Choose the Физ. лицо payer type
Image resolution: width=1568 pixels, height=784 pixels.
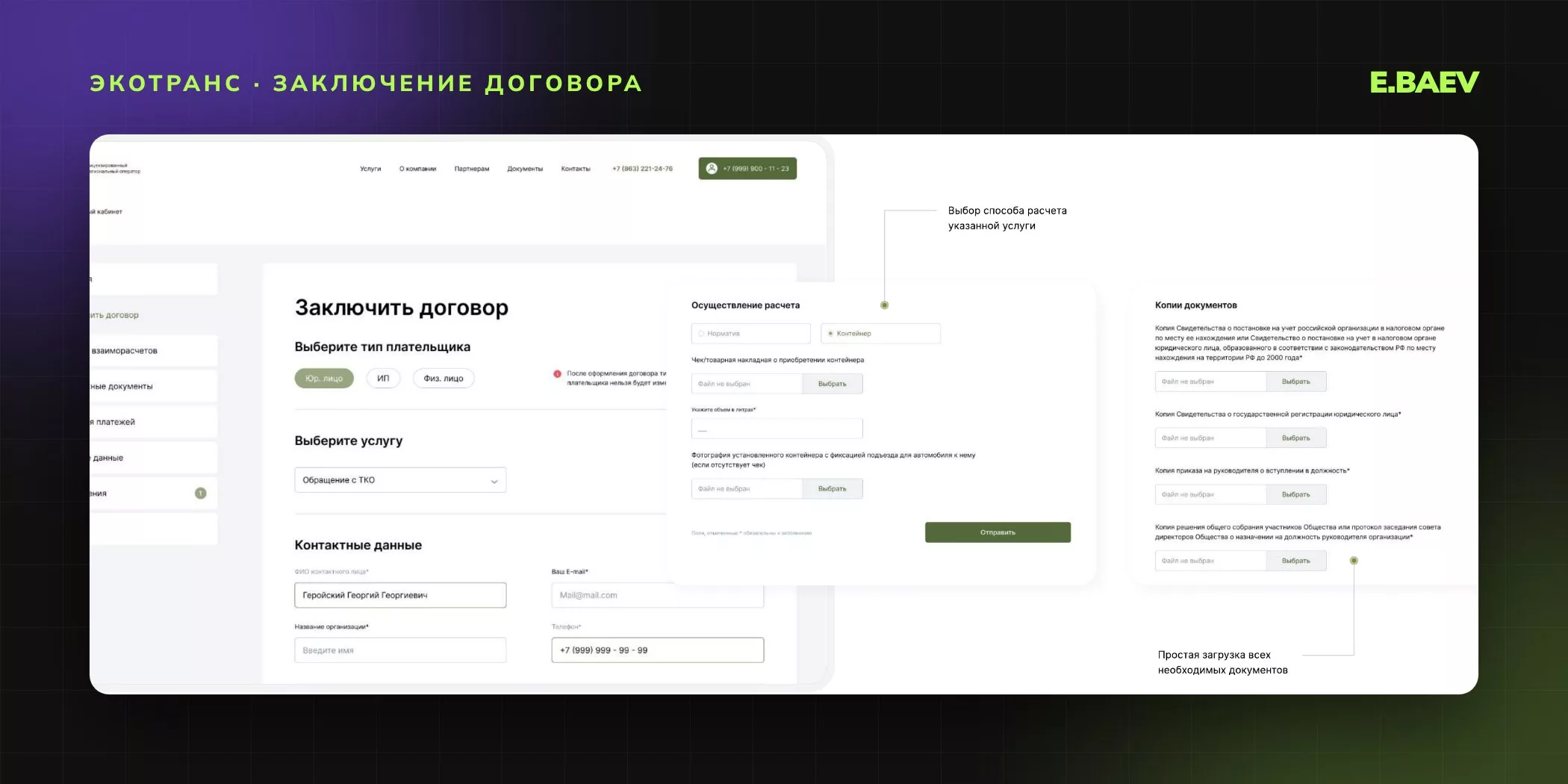[444, 379]
